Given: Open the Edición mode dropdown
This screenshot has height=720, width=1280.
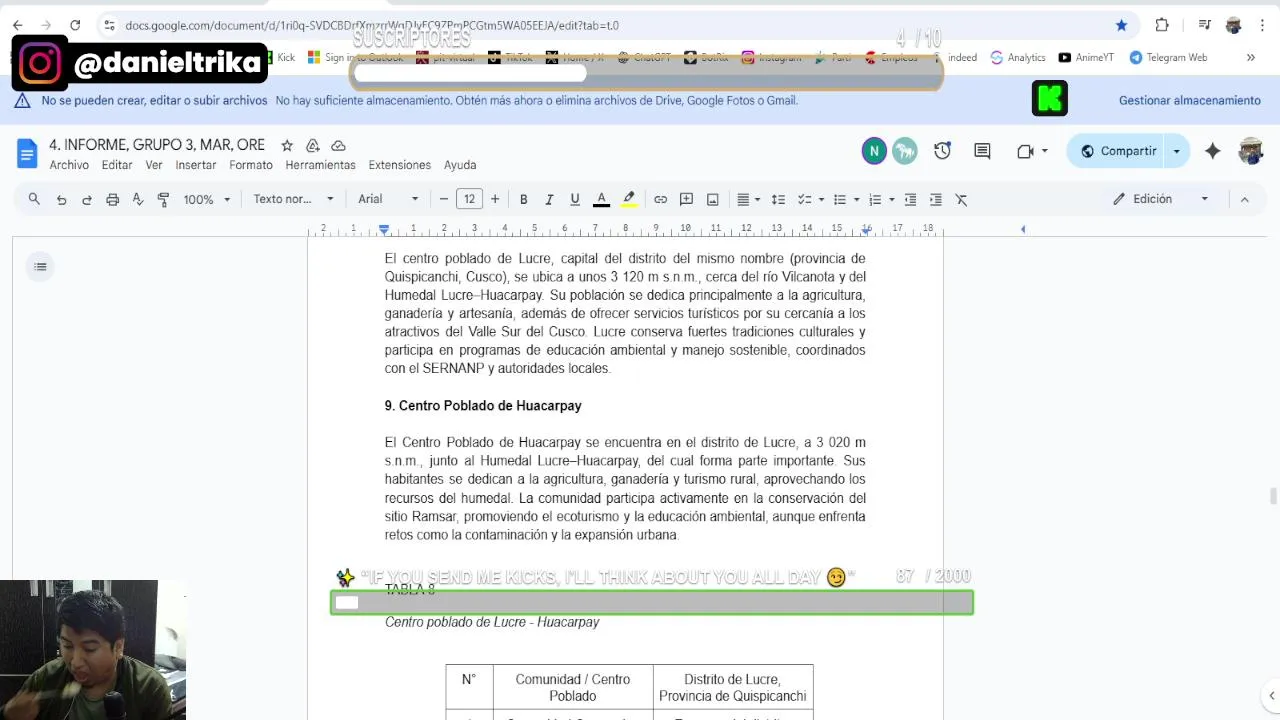Looking at the screenshot, I should coord(1160,199).
